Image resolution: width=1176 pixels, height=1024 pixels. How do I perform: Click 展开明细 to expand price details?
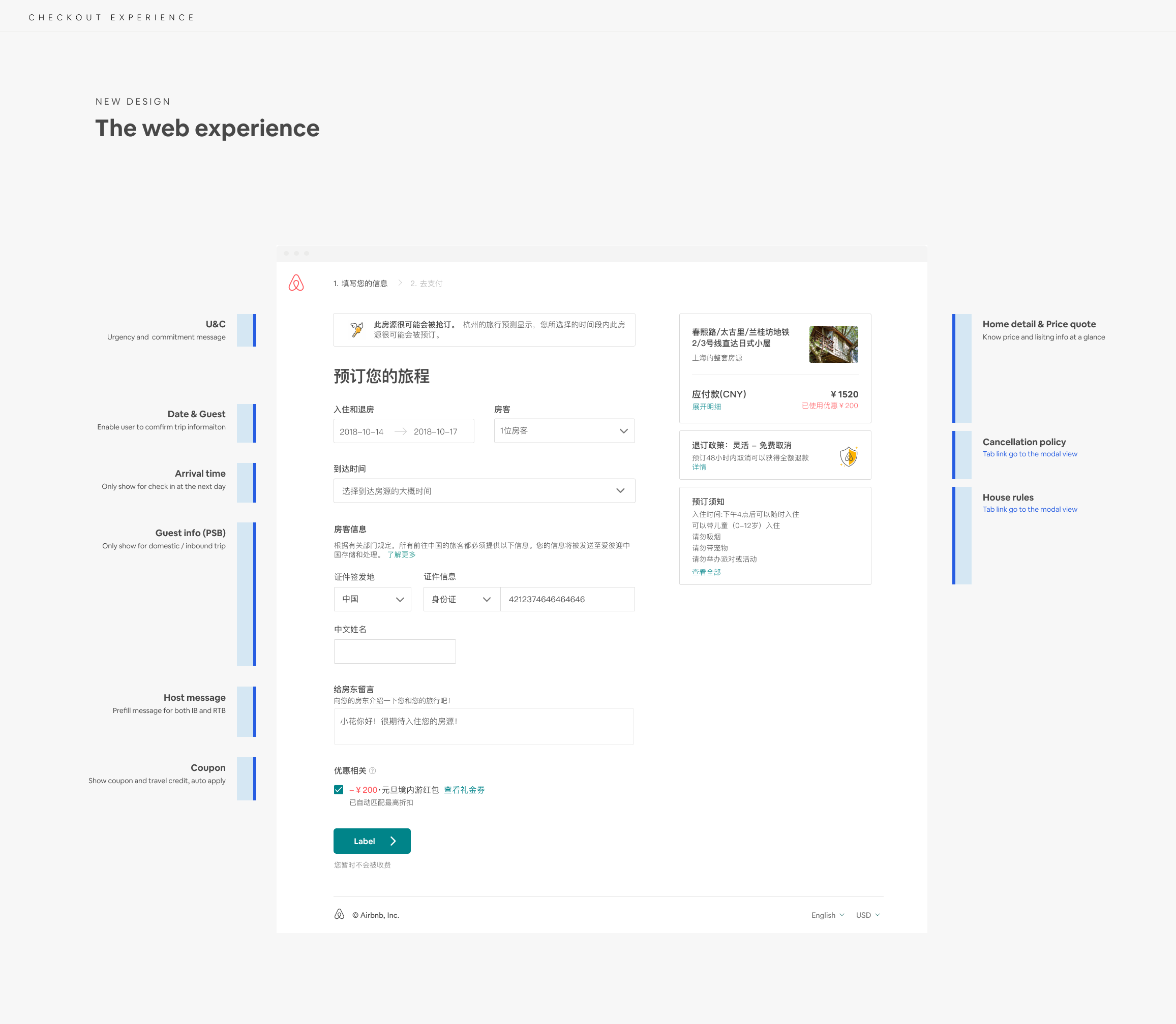[x=706, y=406]
